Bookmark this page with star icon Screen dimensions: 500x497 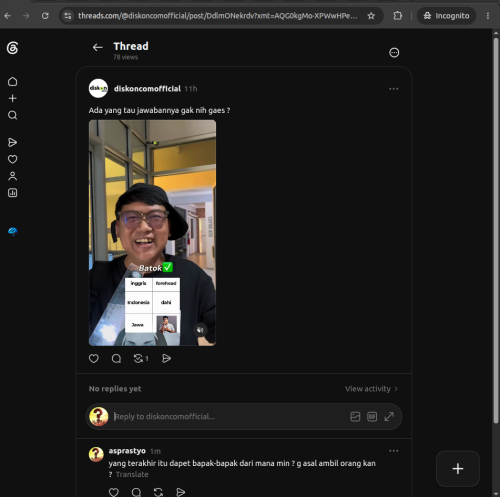tap(371, 16)
